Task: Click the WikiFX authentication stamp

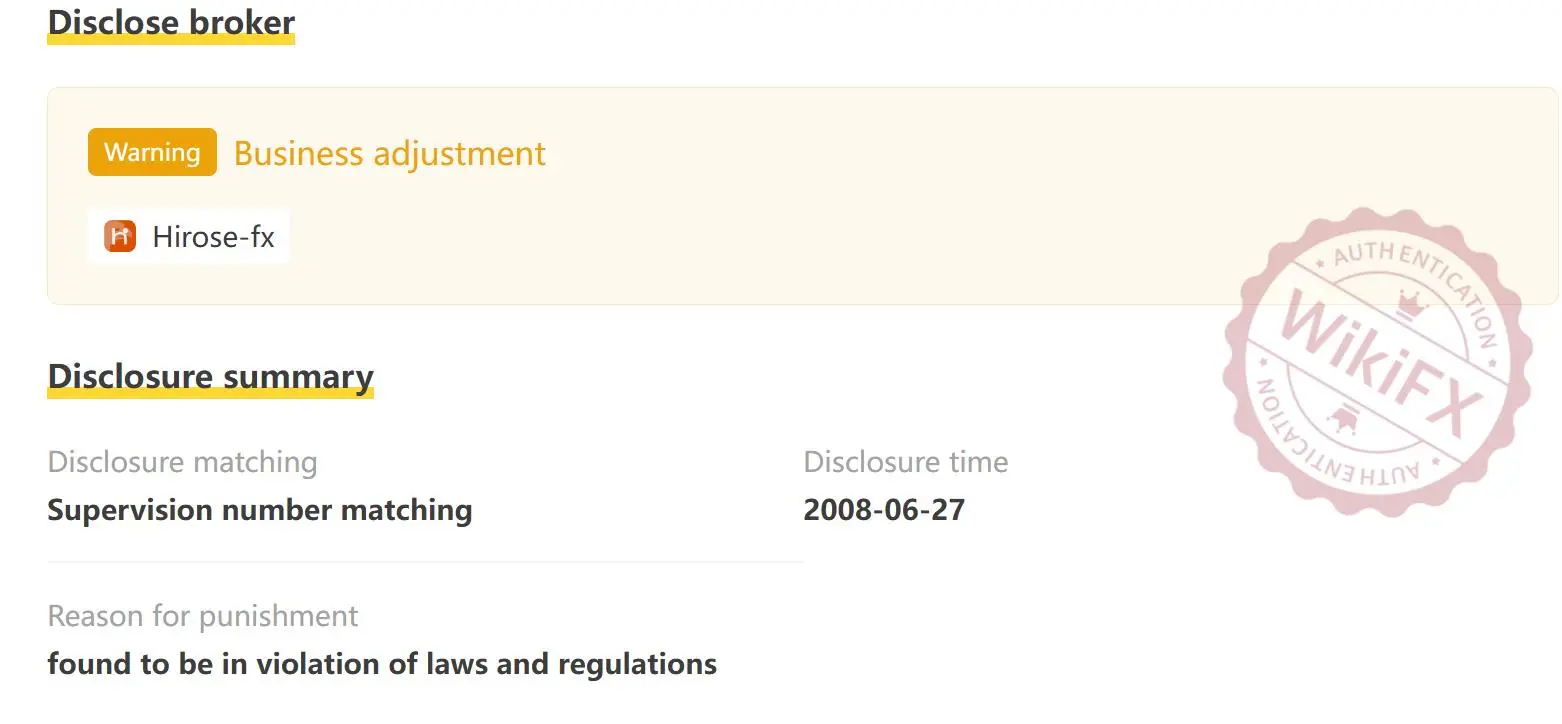Action: 1377,361
